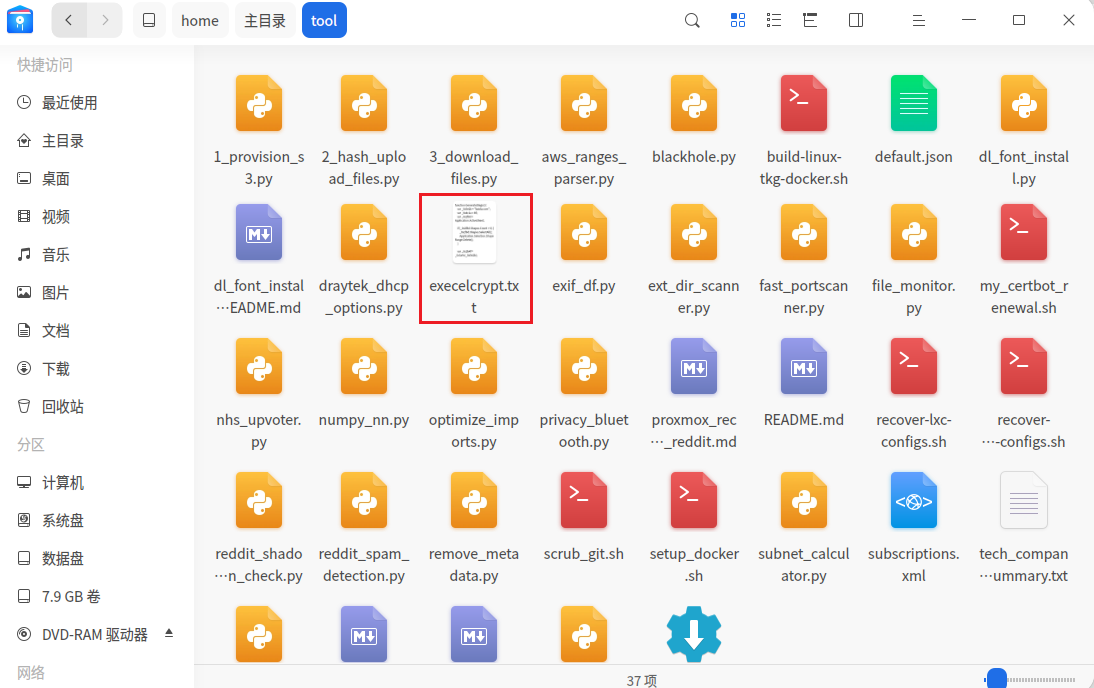Toggle the detail side panel icon
Viewport: 1094px width, 688px height.
tap(856, 20)
